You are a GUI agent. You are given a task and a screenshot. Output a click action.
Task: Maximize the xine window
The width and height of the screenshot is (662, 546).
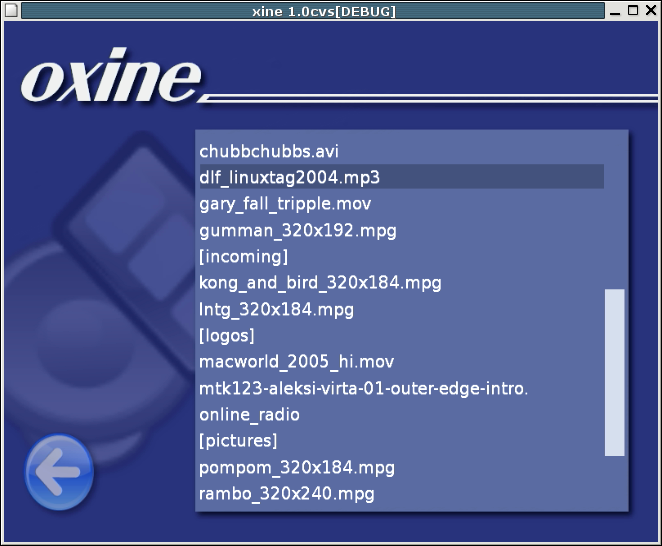point(633,11)
